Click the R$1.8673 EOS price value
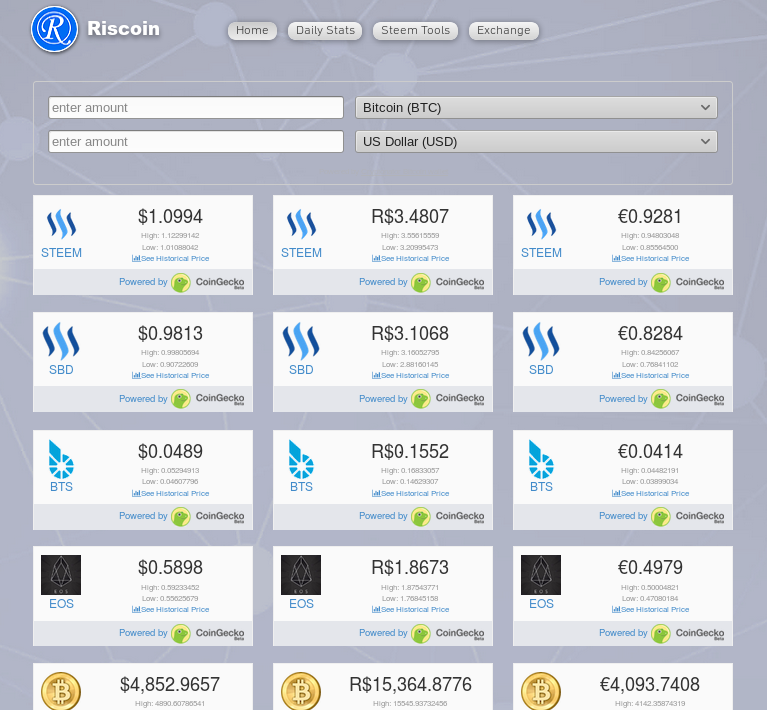767x710 pixels. pyautogui.click(x=410, y=567)
